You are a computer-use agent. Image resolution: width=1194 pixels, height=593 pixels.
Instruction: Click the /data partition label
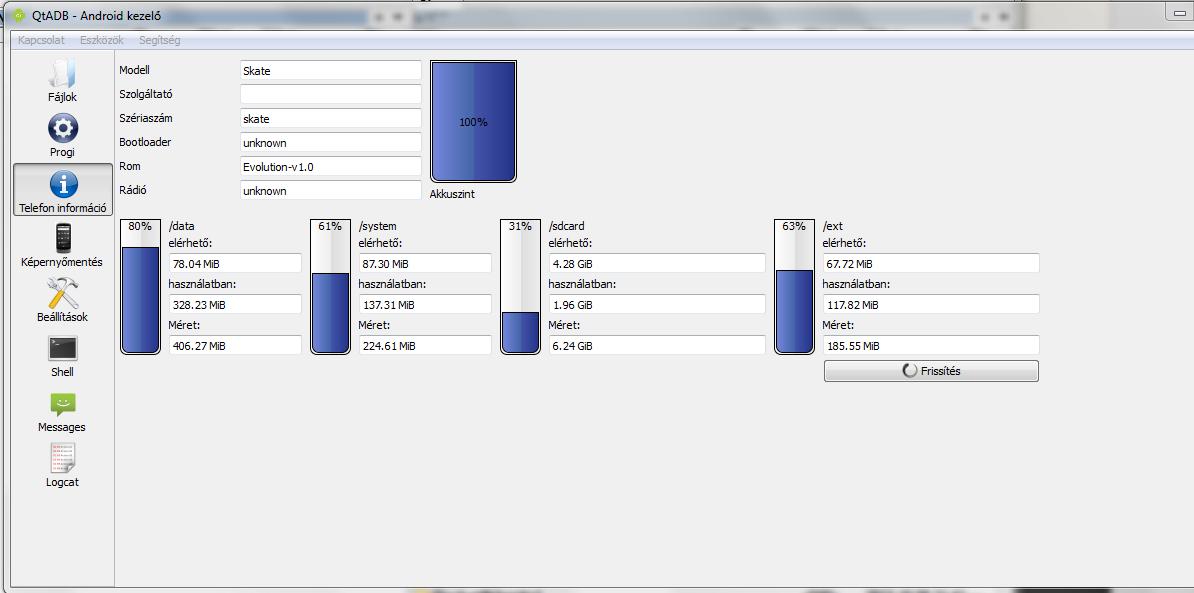pyautogui.click(x=182, y=226)
